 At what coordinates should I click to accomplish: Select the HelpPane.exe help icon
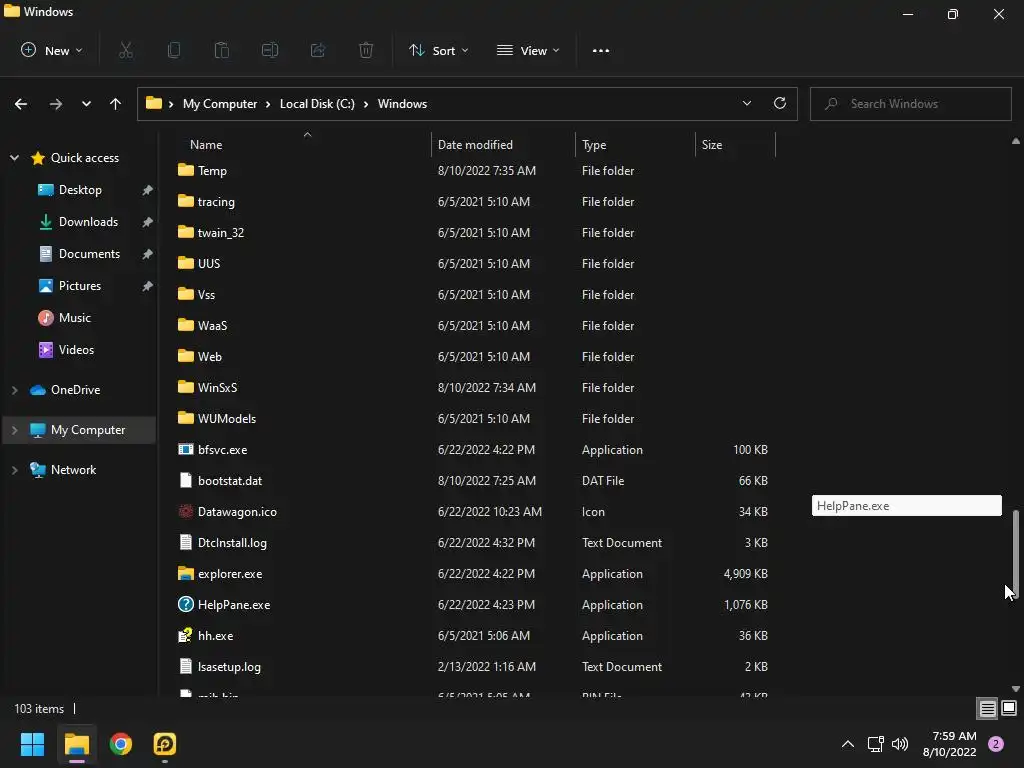pyautogui.click(x=185, y=604)
